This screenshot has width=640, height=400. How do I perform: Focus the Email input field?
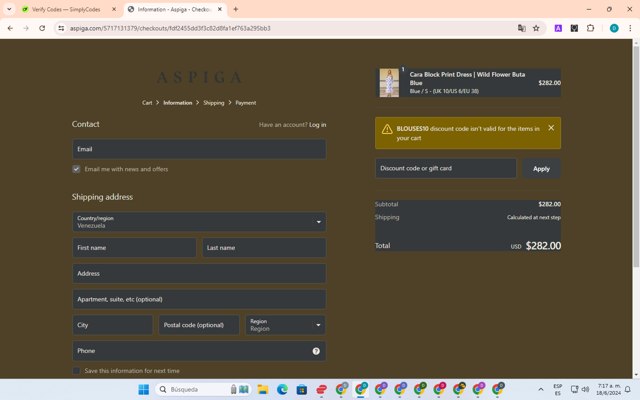pos(199,149)
